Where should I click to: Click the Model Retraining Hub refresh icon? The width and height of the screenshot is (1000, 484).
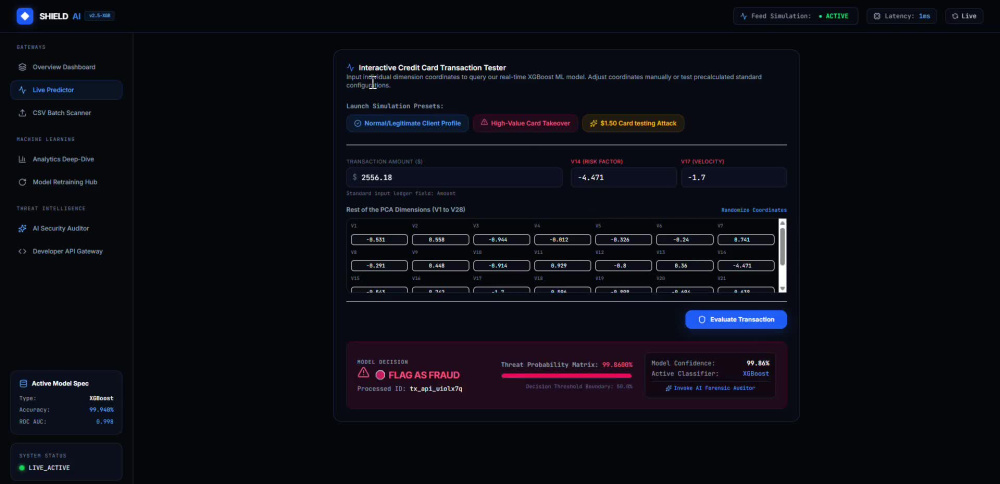pos(22,182)
